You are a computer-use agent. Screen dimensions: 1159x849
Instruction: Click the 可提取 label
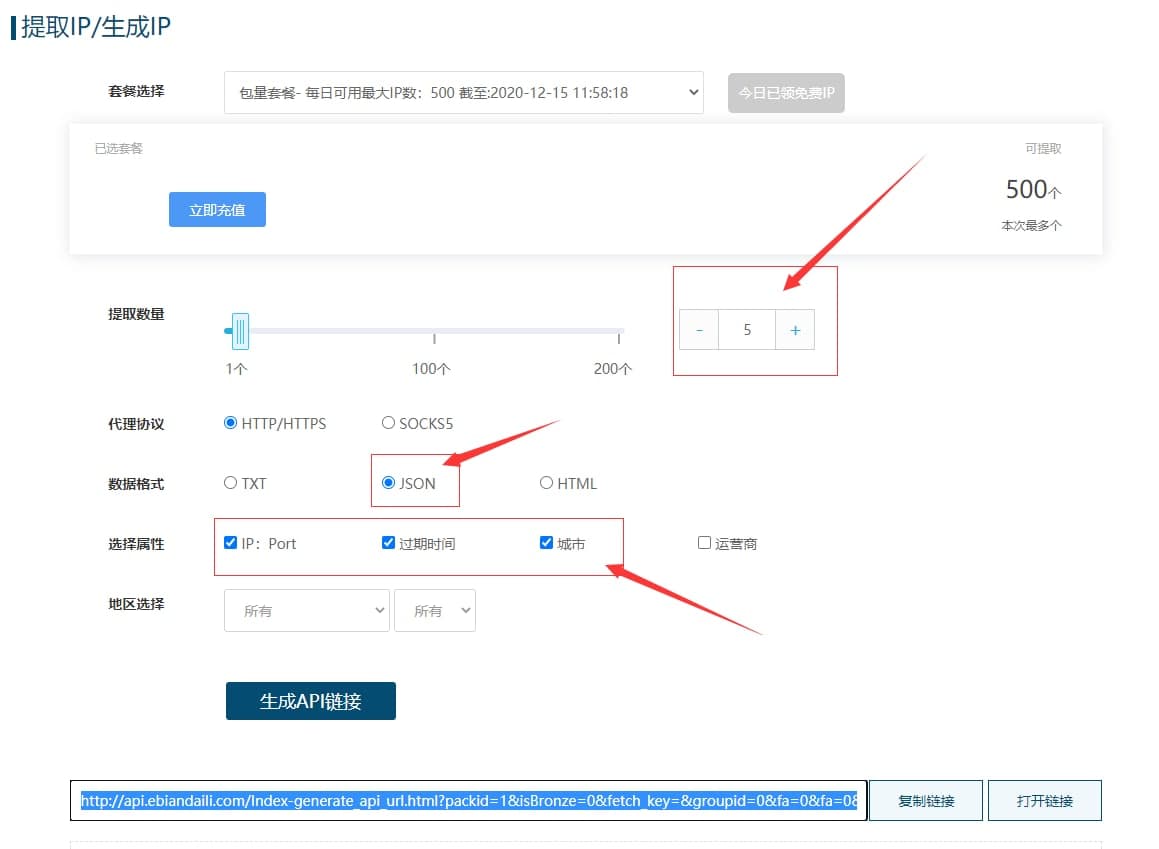(1043, 149)
